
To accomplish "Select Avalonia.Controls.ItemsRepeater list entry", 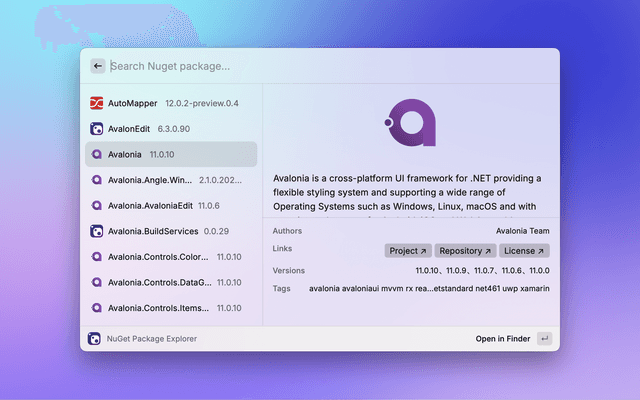I will (x=171, y=308).
